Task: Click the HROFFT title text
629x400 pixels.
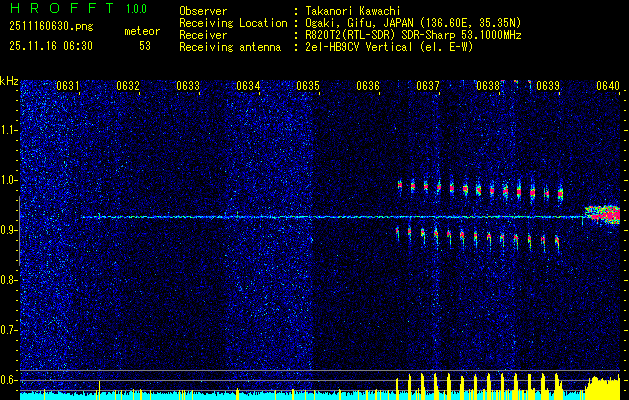Action: (x=61, y=8)
